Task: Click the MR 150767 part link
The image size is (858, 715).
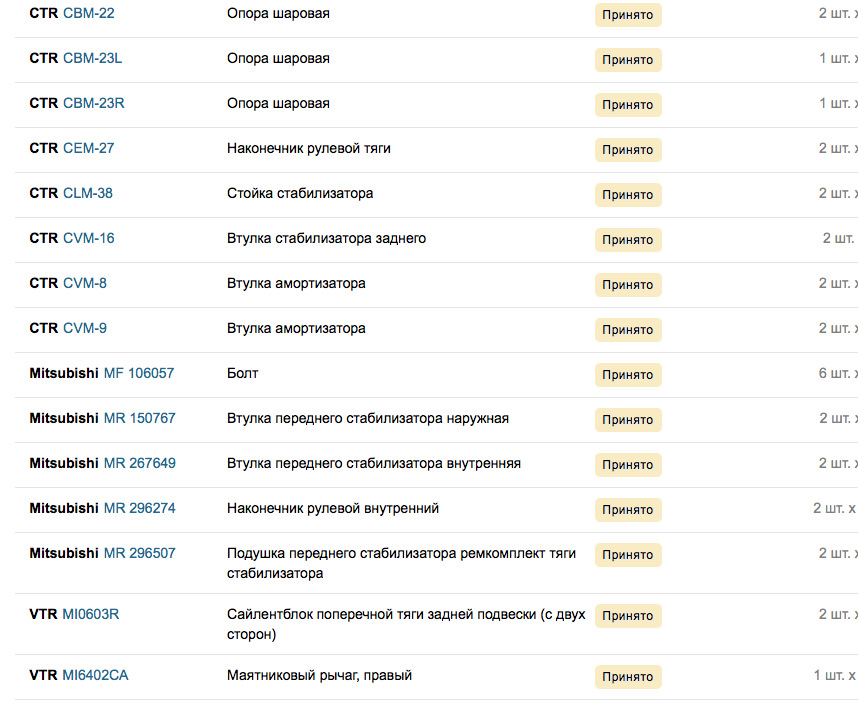Action: 139,419
